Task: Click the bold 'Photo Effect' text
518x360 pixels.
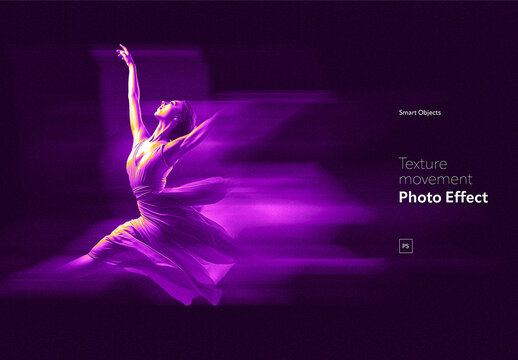Action: point(443,197)
